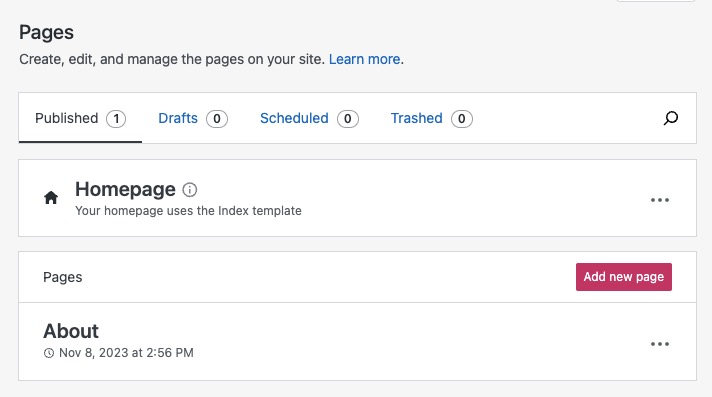Click the main 'Pages' heading at top
Screen dimensions: 712x397
click(46, 33)
